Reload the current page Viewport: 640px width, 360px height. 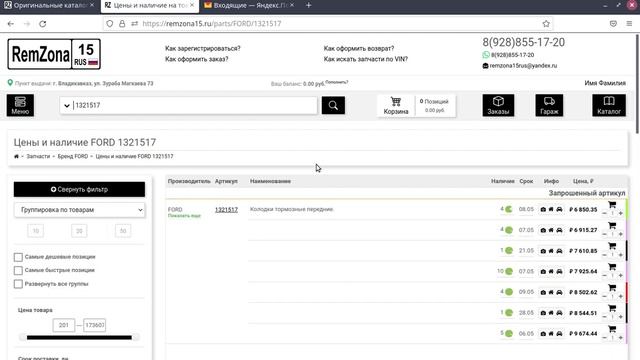42,24
